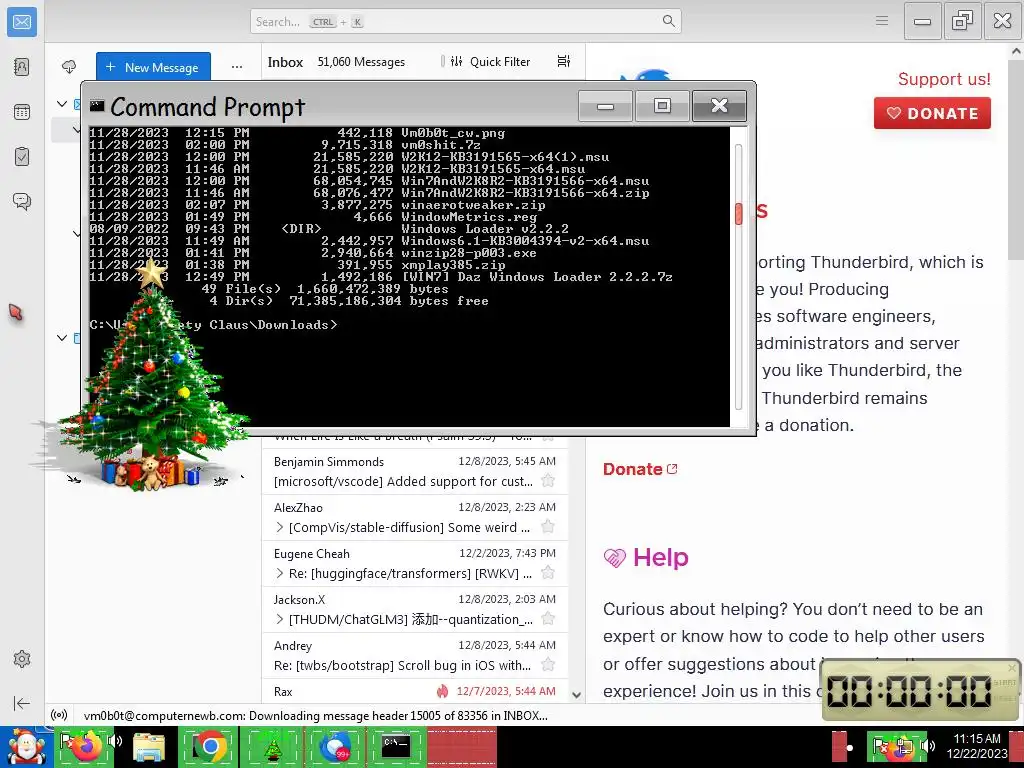Screen dimensions: 1024x768
Task: Click the Help heading
Action: pyautogui.click(x=660, y=557)
